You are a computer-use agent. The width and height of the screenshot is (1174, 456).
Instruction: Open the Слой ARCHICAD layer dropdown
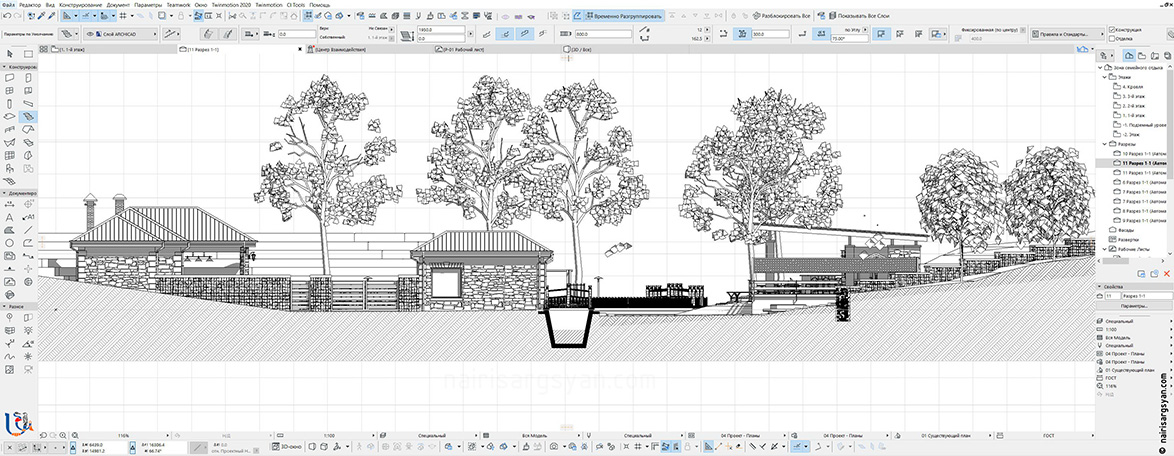[x=121, y=34]
